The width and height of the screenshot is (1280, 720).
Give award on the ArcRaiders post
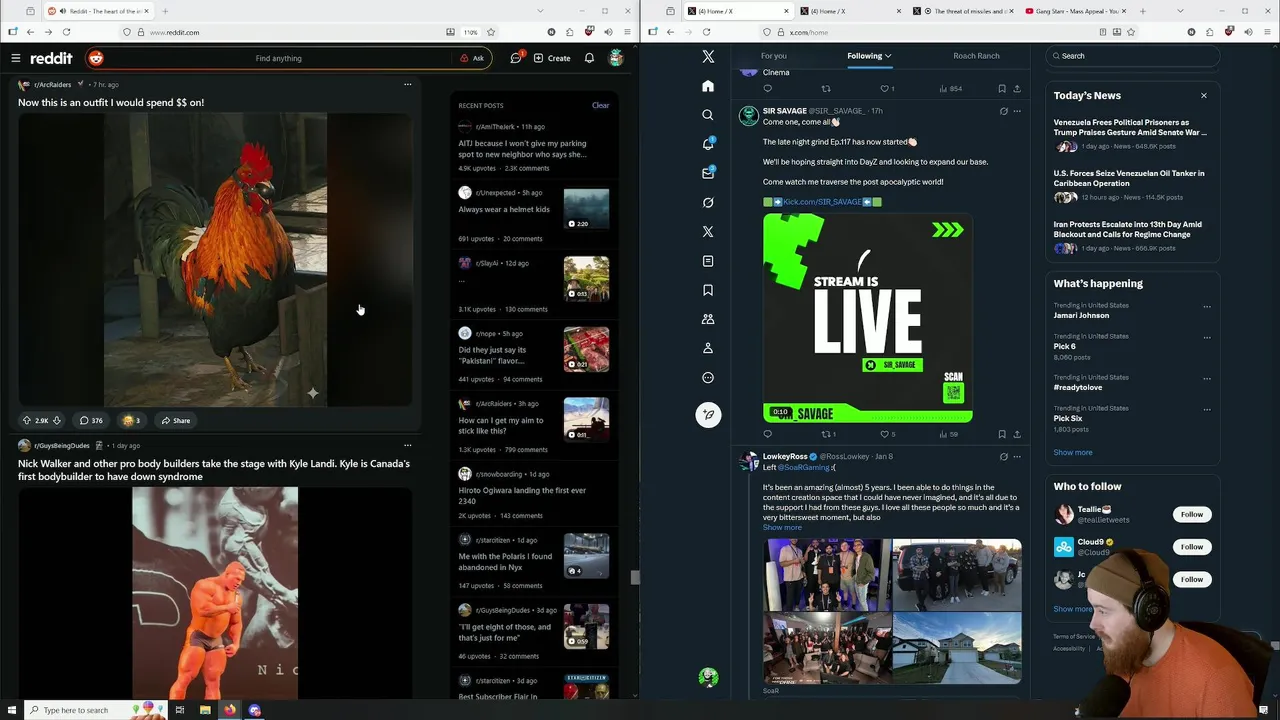coord(131,420)
